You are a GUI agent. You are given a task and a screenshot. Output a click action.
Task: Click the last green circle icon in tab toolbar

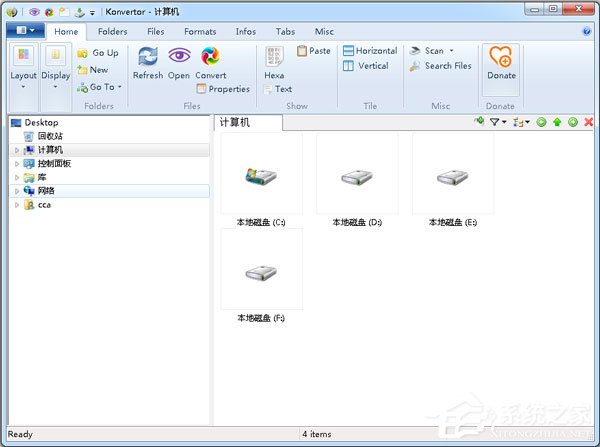[573, 122]
